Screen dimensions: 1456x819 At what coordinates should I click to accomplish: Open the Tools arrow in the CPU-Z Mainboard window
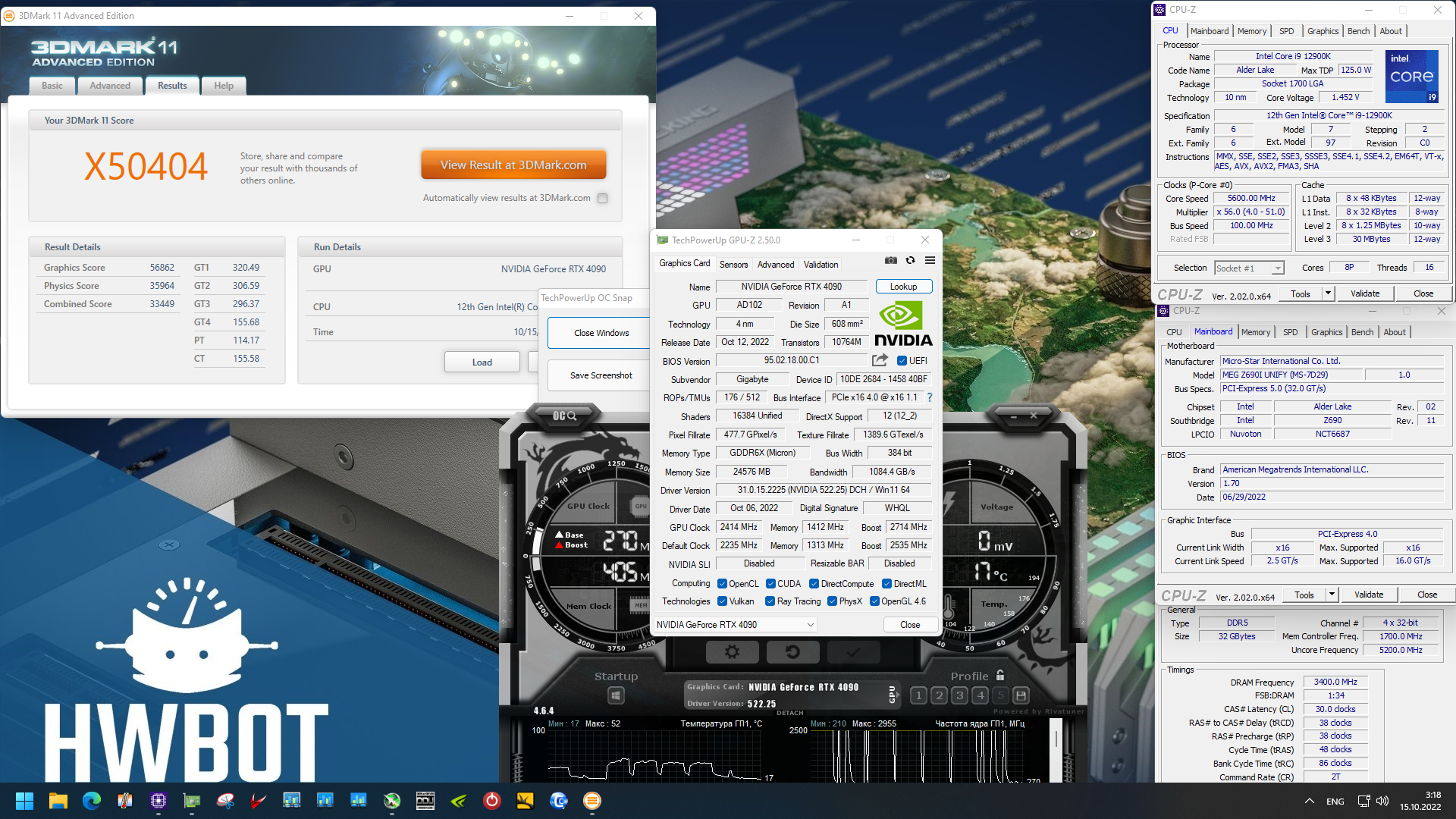click(1332, 595)
